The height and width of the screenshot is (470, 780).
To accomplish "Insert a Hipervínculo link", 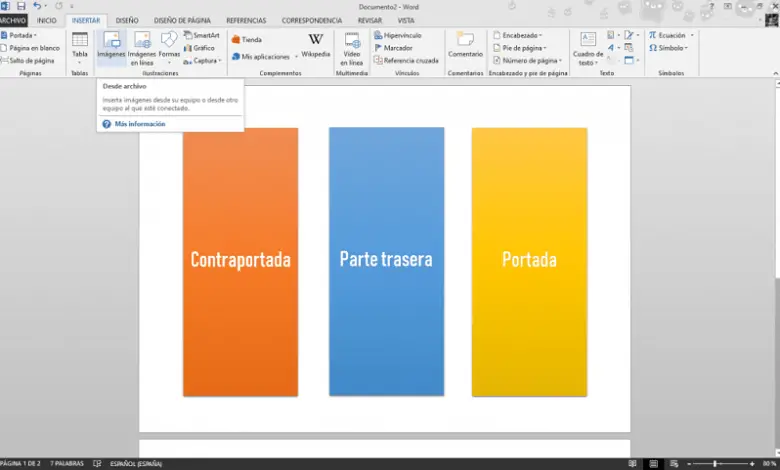I will point(397,35).
